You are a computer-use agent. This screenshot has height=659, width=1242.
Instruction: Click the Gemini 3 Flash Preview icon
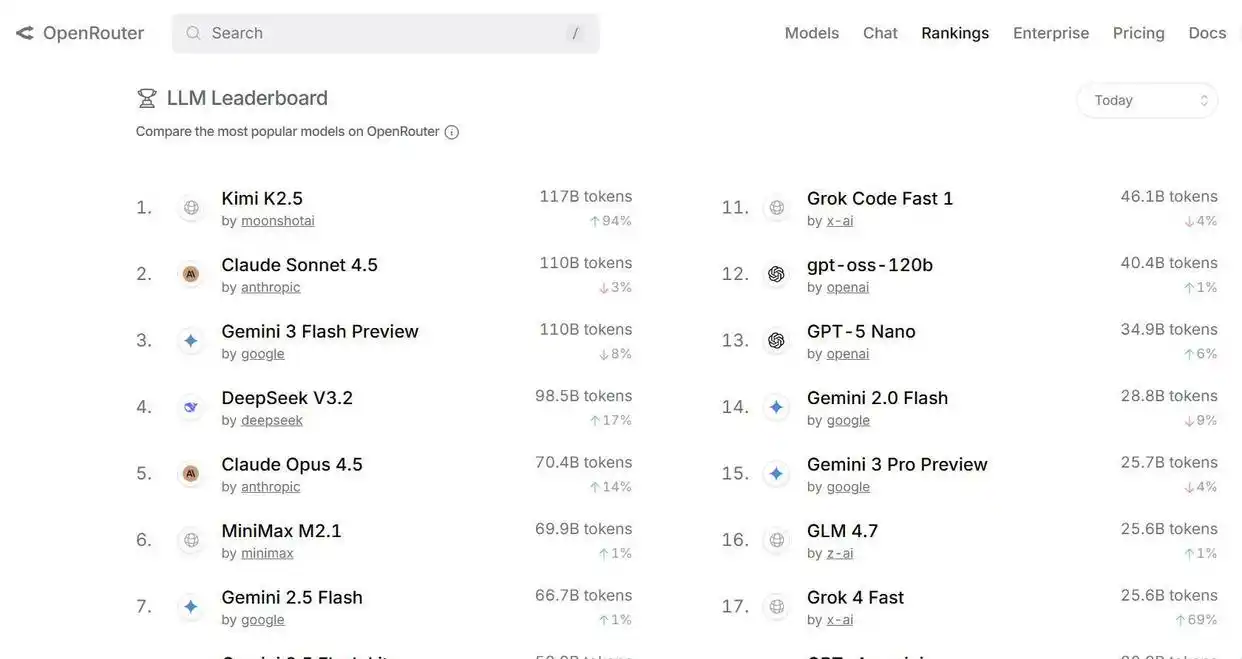(x=191, y=341)
